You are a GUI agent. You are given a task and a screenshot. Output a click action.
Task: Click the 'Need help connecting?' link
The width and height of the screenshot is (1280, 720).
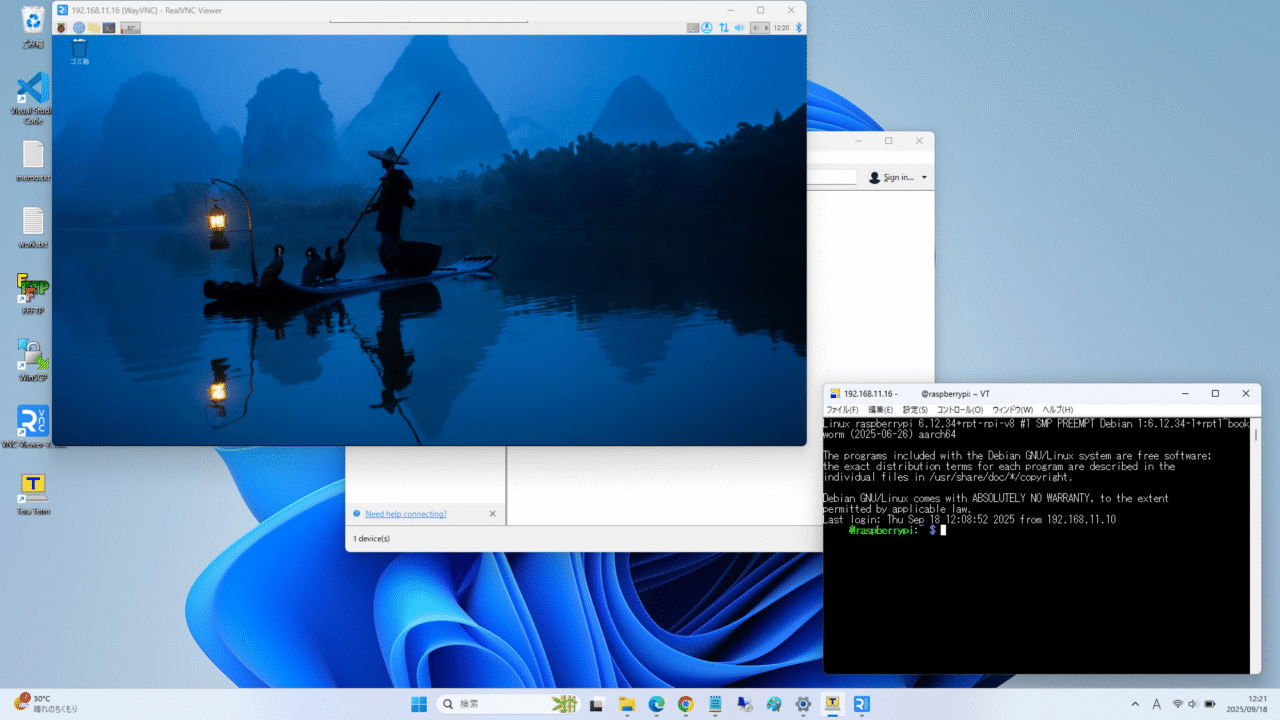pyautogui.click(x=405, y=514)
